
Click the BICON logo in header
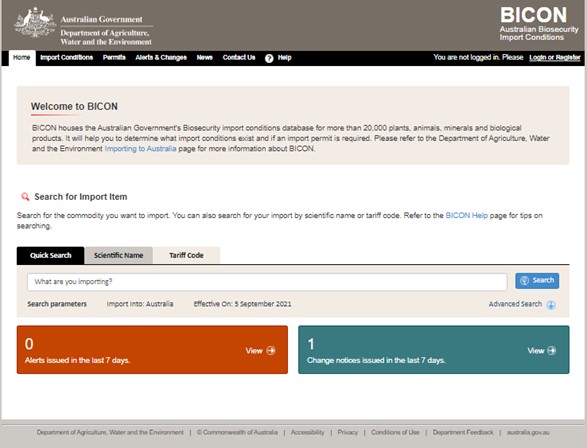[x=539, y=24]
